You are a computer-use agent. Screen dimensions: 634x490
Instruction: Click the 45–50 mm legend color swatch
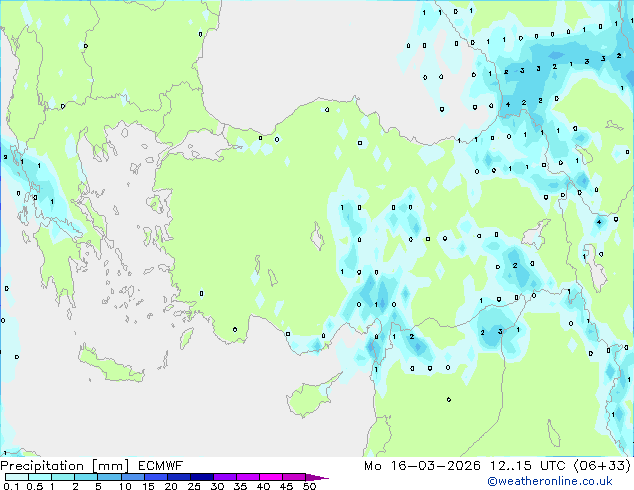294,477
